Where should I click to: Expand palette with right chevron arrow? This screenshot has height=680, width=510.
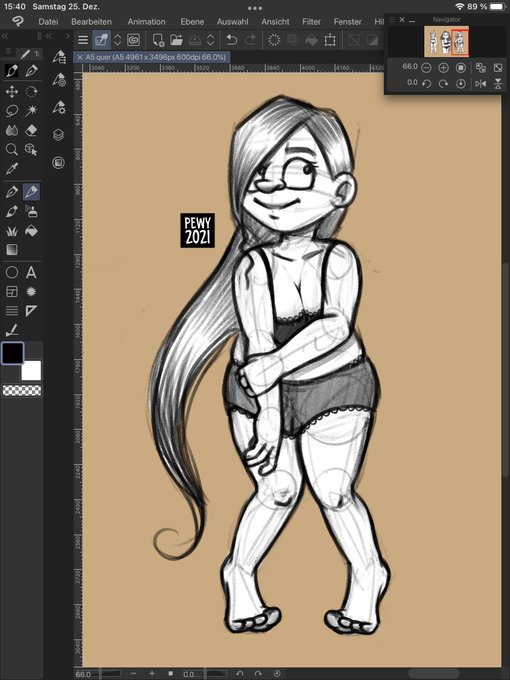(68, 36)
